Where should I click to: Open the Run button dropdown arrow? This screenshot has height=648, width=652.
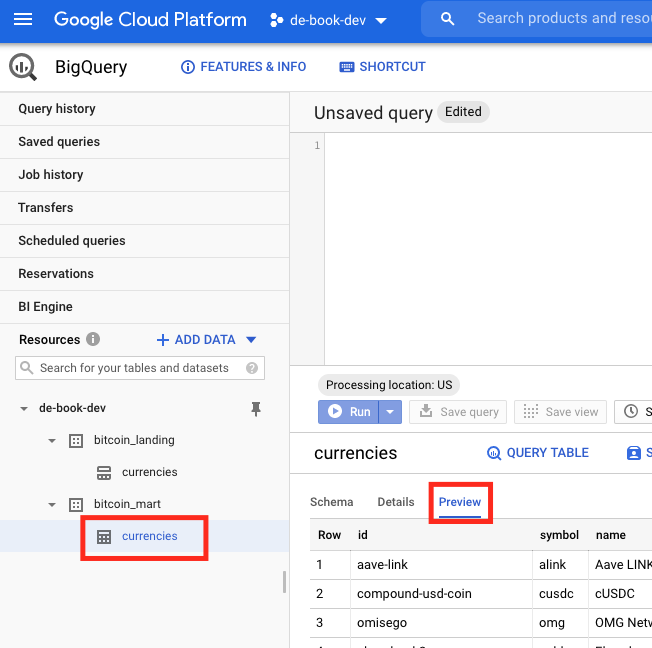(x=390, y=412)
